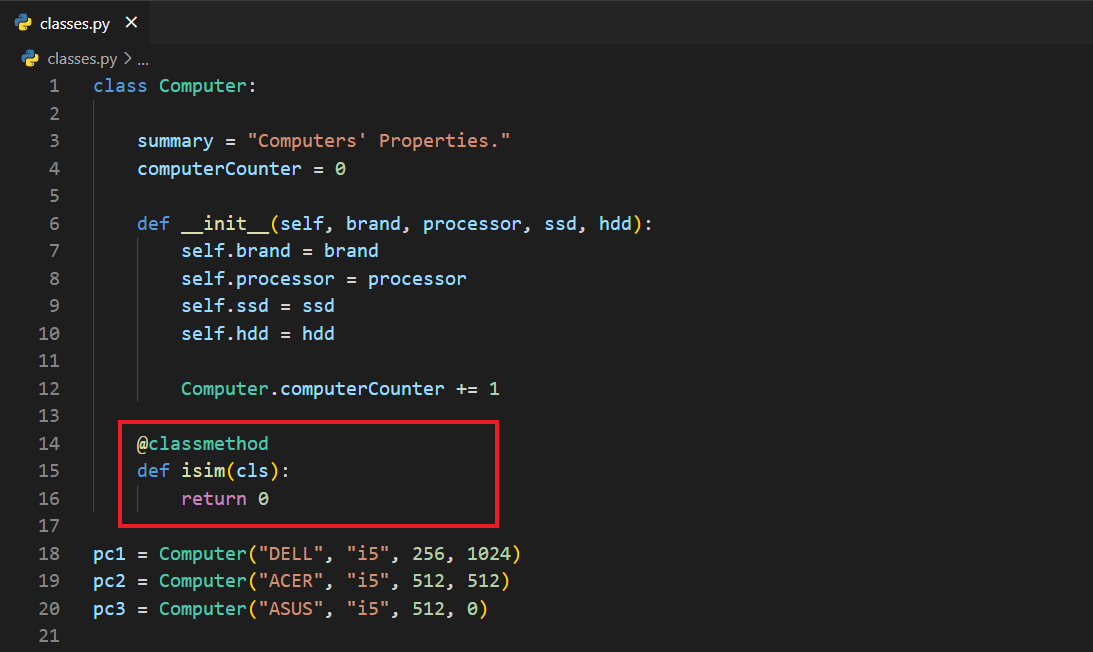Screen dimensions: 1093x652
Task: Select line number 14 in the gutter
Action: [49, 443]
